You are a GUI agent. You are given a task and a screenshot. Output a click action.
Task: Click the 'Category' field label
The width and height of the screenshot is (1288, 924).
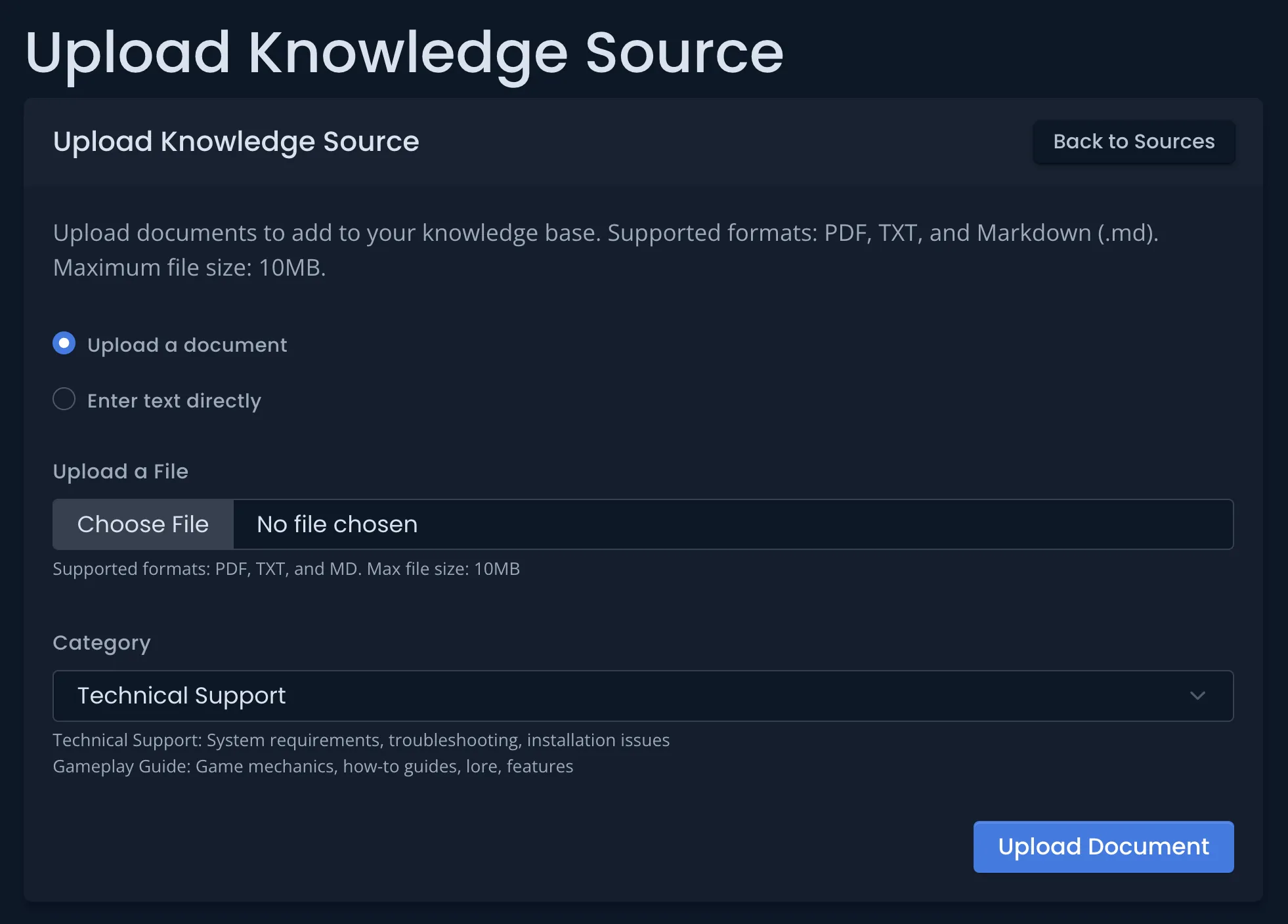[x=102, y=642]
